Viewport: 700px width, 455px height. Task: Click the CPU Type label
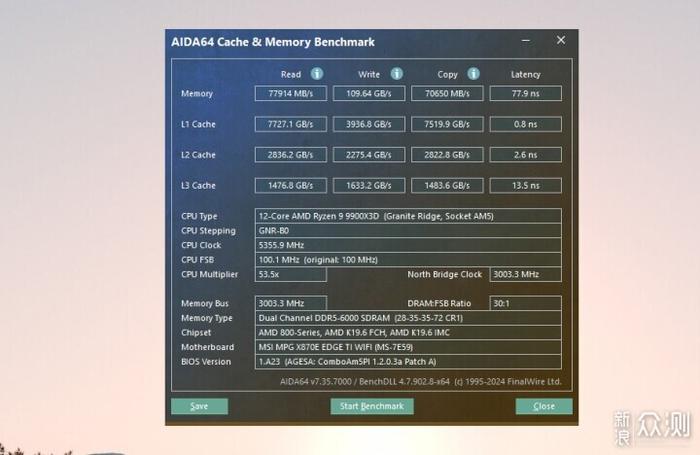[199, 216]
